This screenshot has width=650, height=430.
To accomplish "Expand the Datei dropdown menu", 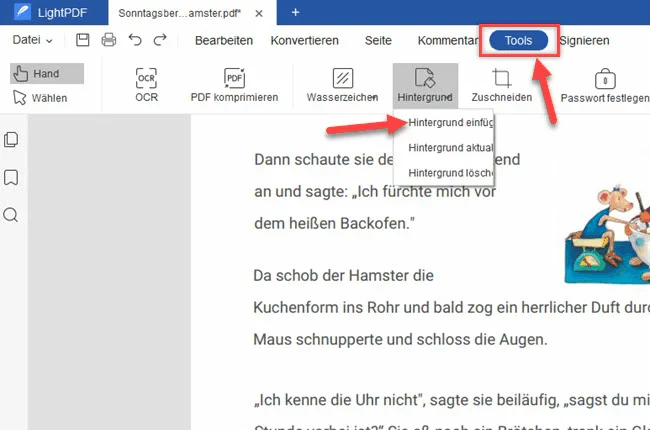I will tap(32, 40).
